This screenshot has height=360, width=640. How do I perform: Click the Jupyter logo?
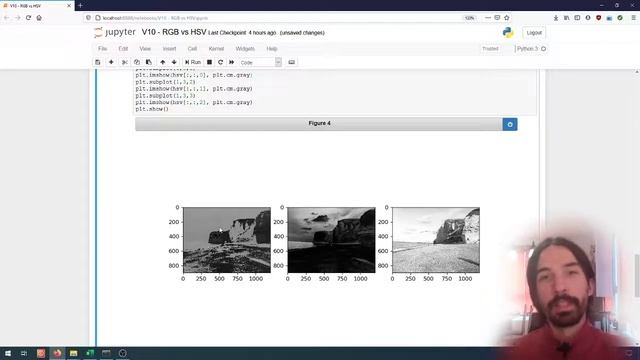coord(115,32)
